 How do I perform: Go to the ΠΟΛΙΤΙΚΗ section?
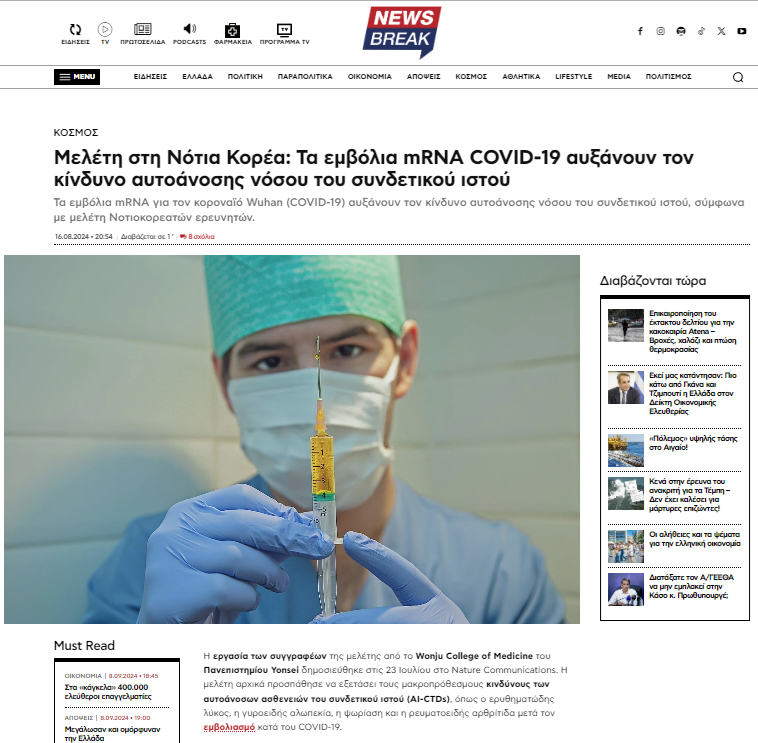point(245,76)
